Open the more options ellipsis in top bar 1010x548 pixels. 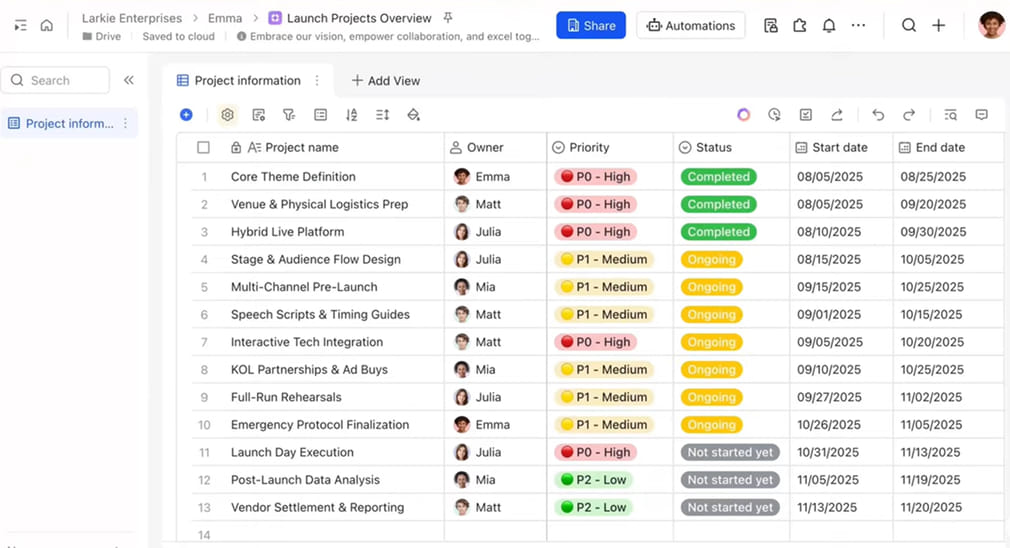tap(859, 26)
